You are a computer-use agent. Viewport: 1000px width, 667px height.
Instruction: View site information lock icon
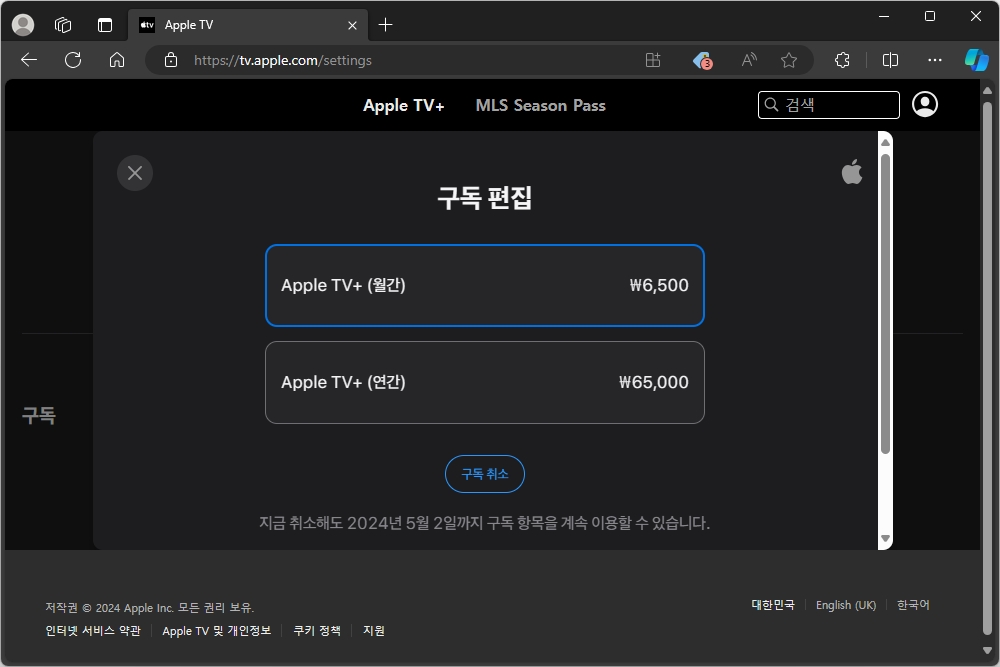pyautogui.click(x=171, y=60)
